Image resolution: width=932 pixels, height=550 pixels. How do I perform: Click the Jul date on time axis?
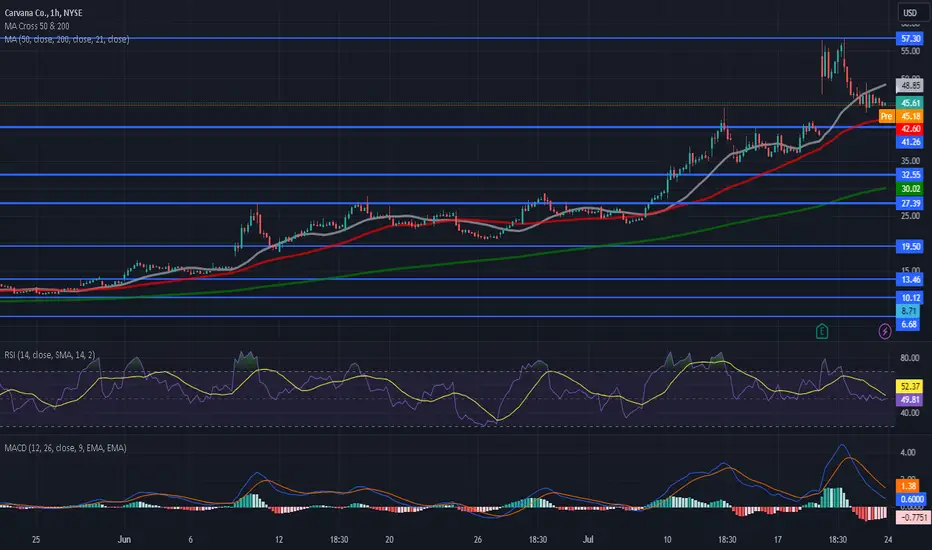pyautogui.click(x=588, y=540)
